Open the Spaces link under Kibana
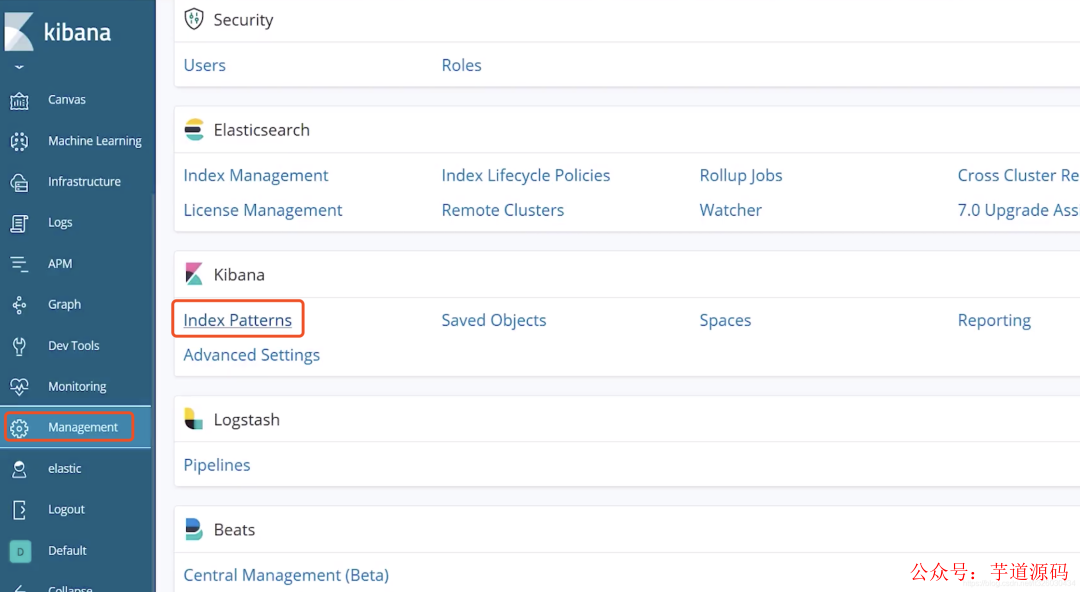Image resolution: width=1080 pixels, height=592 pixels. point(725,320)
